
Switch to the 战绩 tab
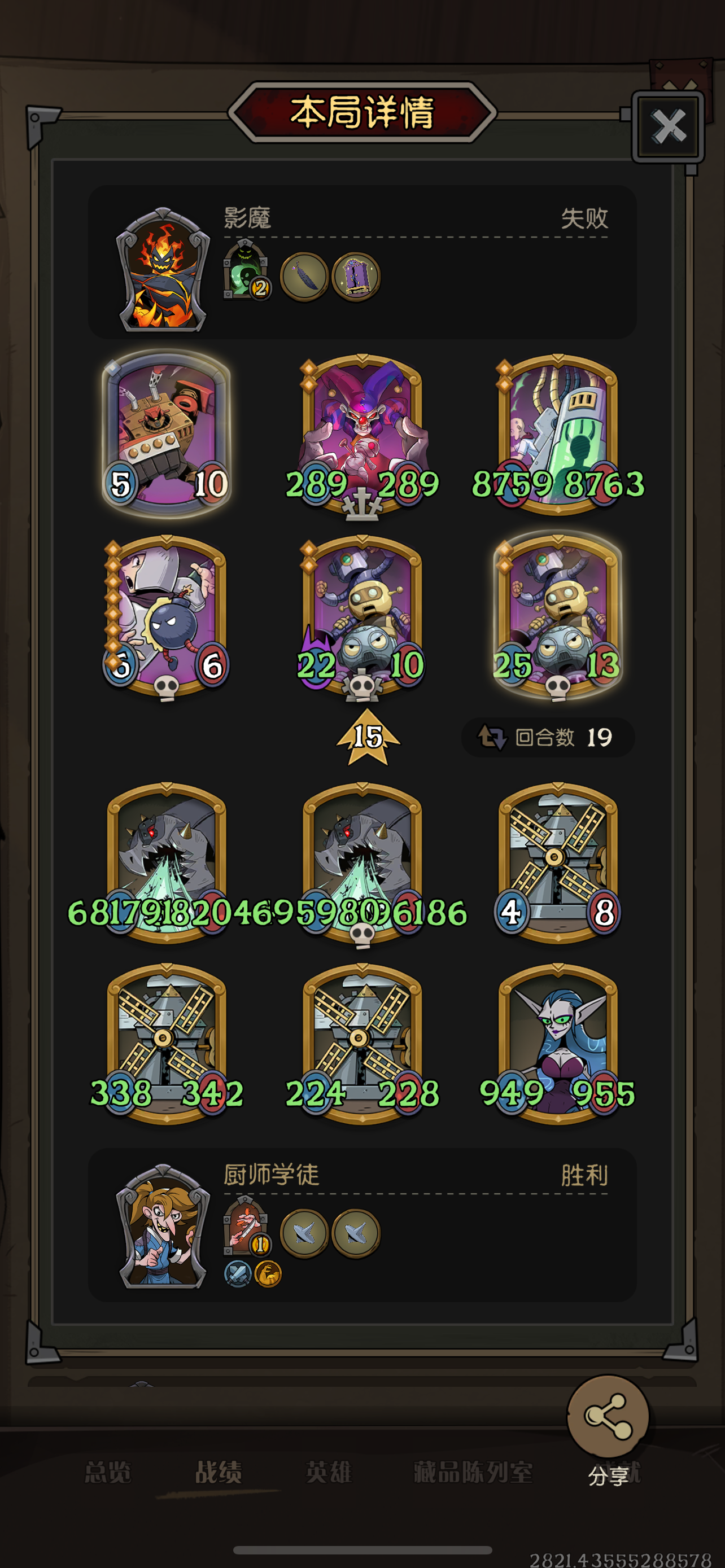pyautogui.click(x=218, y=1473)
